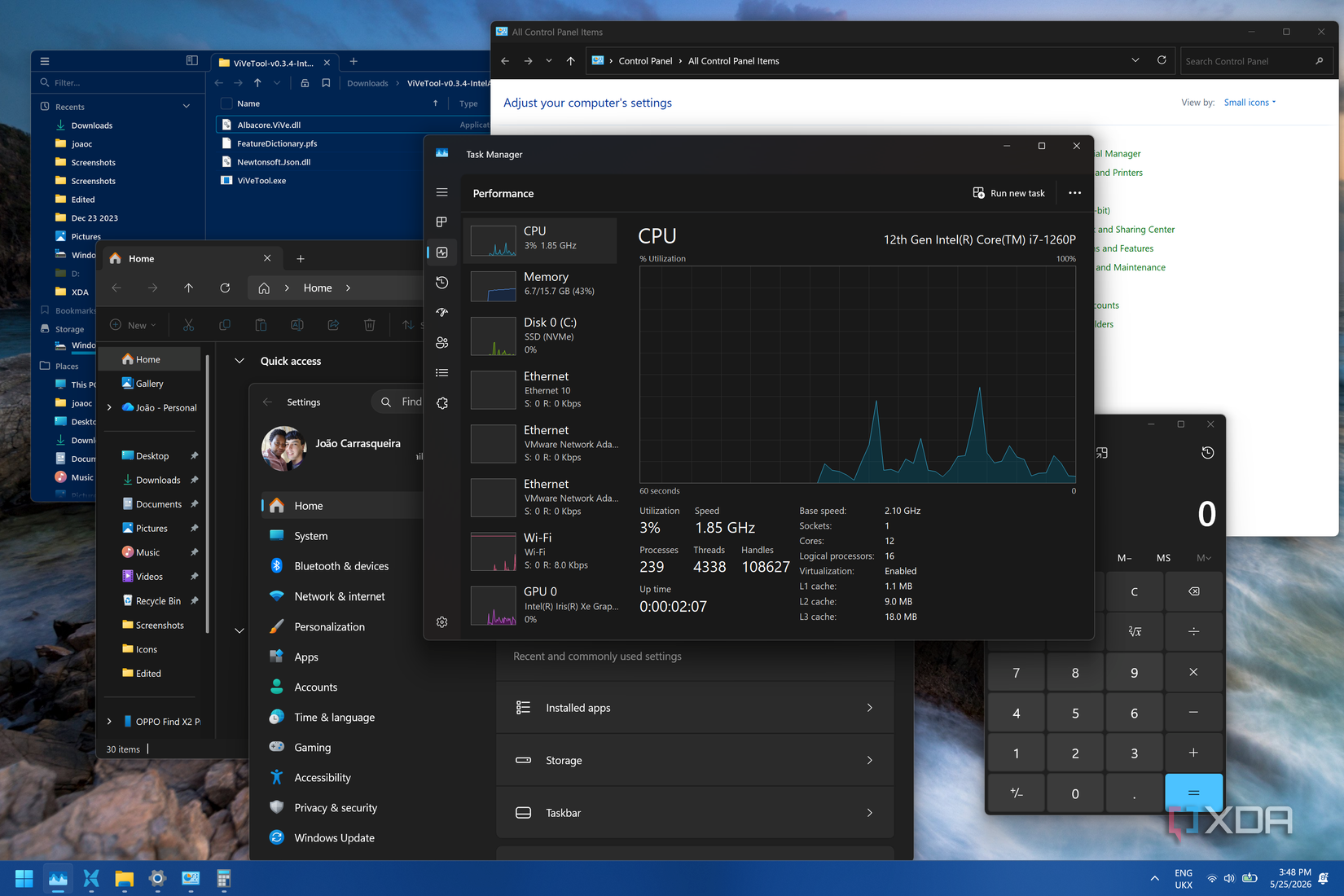Open Processes page in Task Manager sidebar
This screenshot has width=1344, height=896.
pyautogui.click(x=442, y=222)
